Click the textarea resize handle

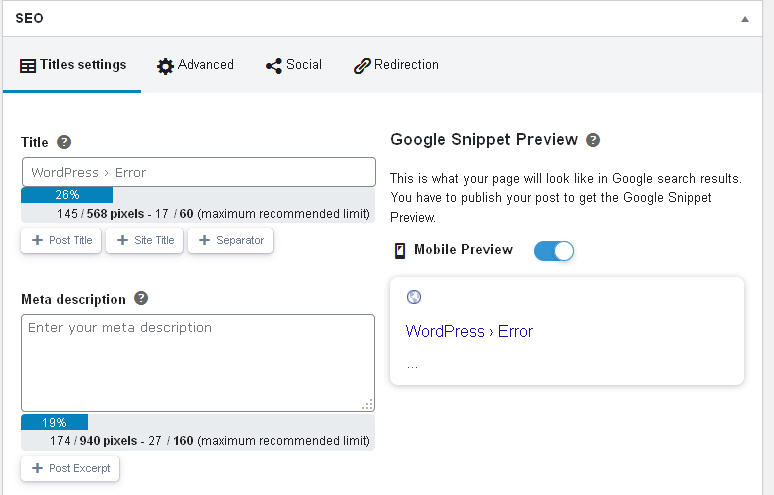367,405
